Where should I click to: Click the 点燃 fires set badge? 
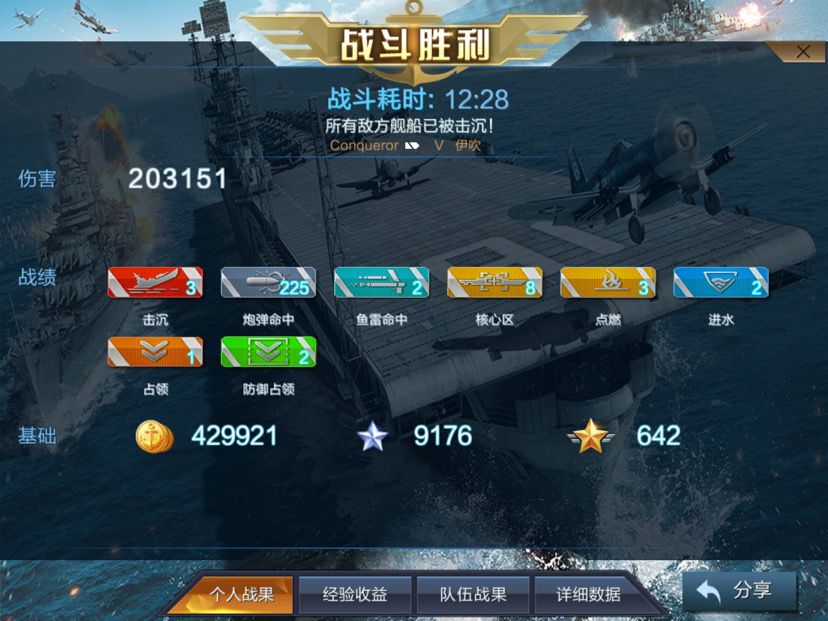coord(608,283)
